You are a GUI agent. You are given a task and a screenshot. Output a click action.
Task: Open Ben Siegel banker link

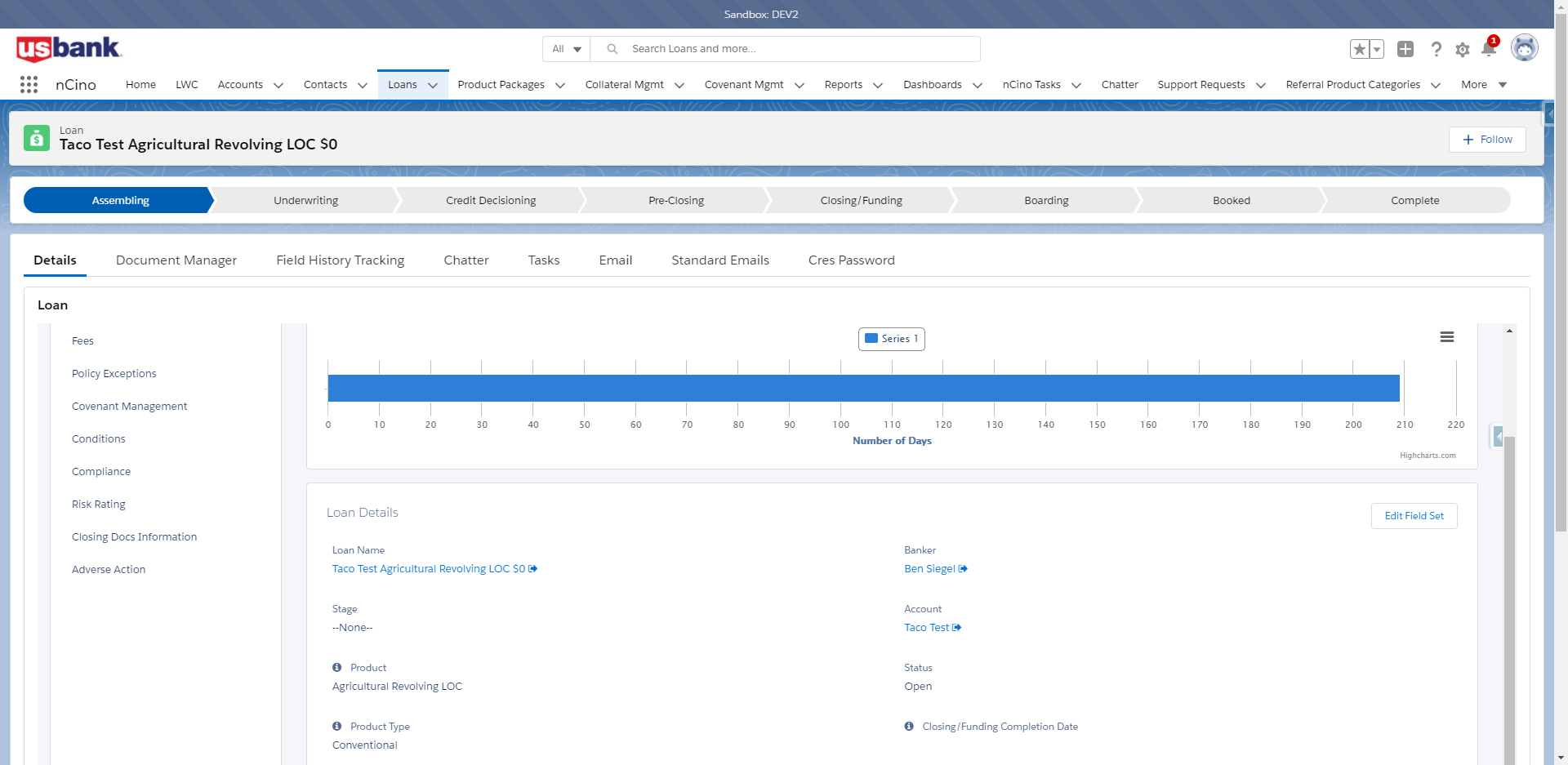[929, 569]
